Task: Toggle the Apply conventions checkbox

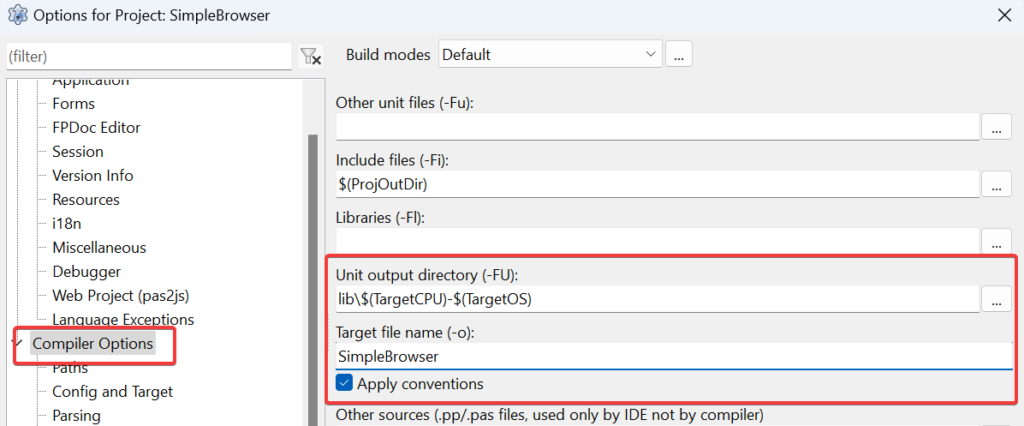Action: [345, 383]
